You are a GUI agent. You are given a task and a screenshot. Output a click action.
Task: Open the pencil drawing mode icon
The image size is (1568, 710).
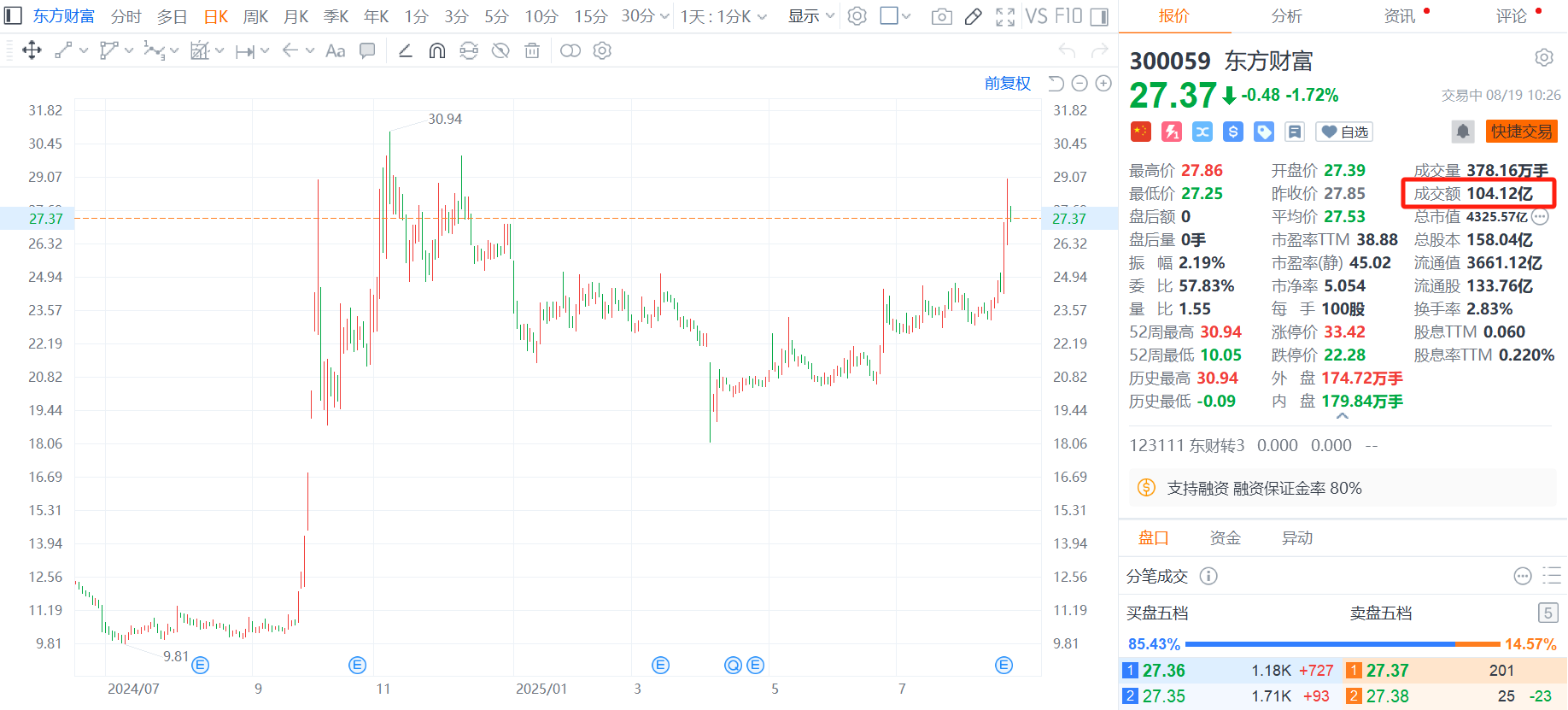click(974, 16)
